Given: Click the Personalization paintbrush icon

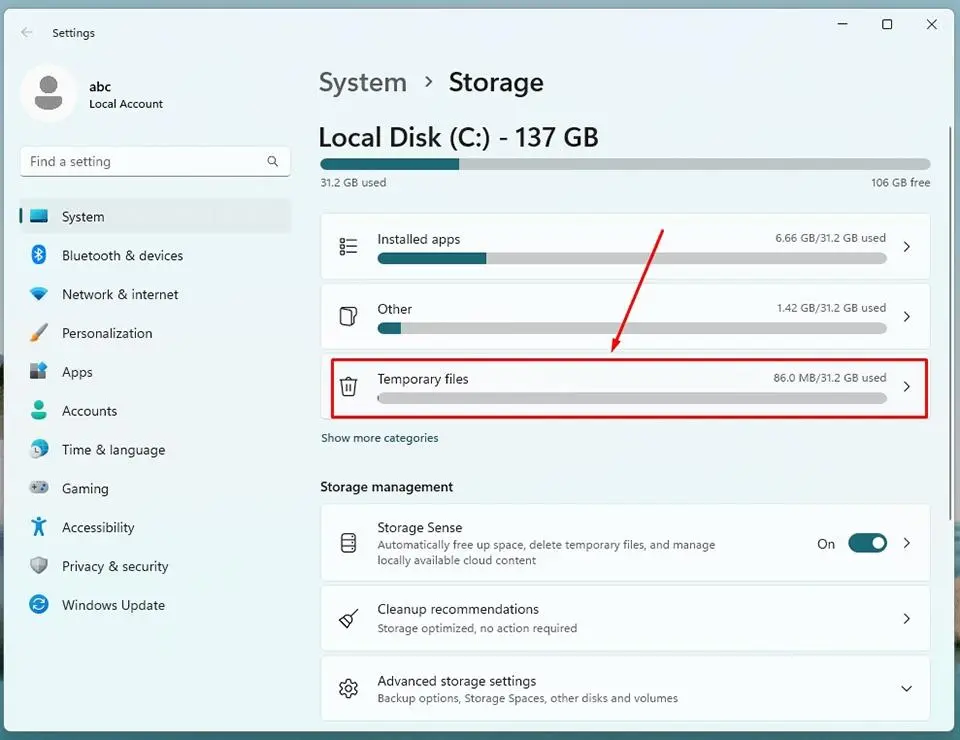Looking at the screenshot, I should pos(39,333).
